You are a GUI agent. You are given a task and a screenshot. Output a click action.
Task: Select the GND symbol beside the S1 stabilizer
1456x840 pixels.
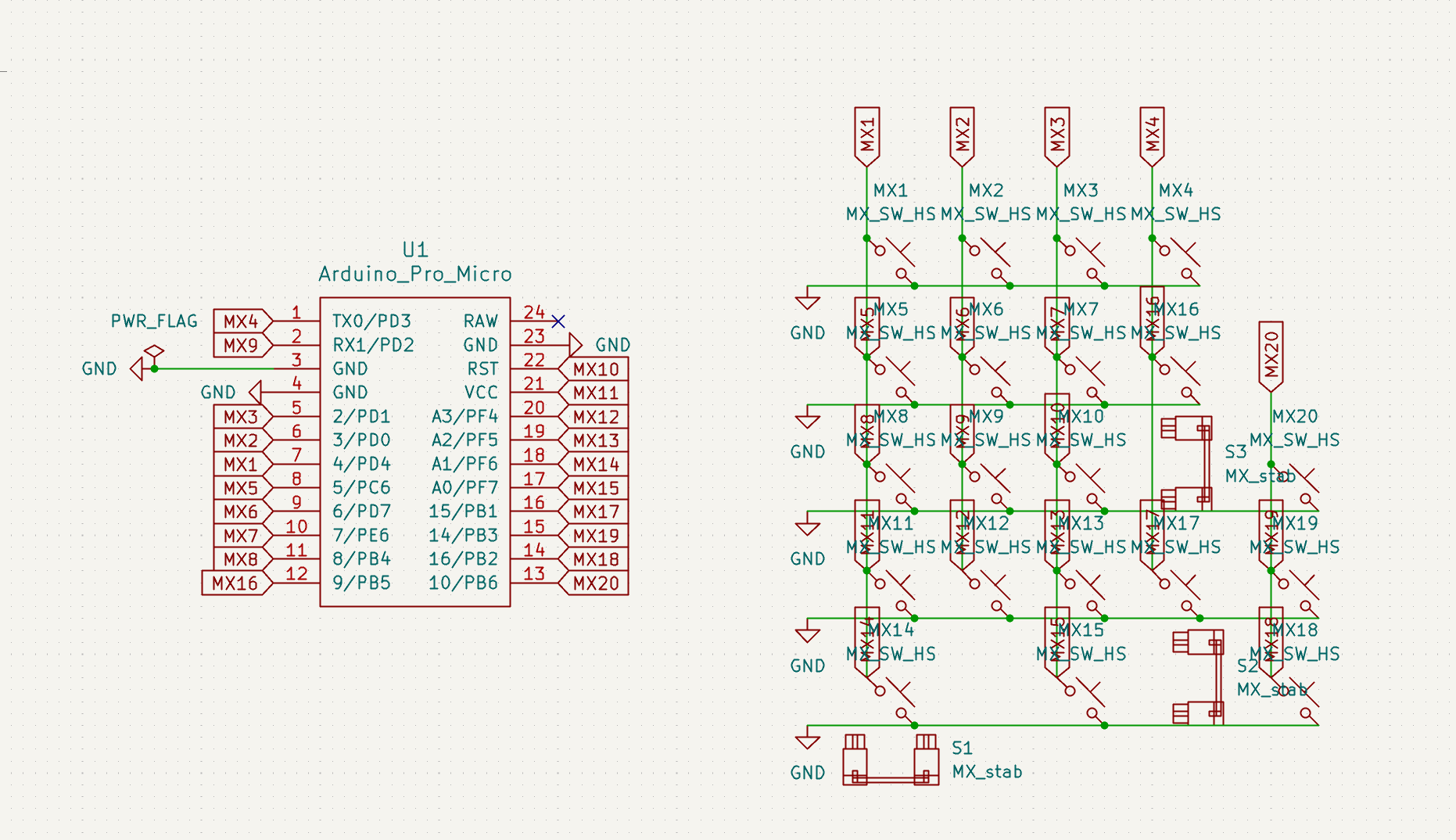(807, 741)
